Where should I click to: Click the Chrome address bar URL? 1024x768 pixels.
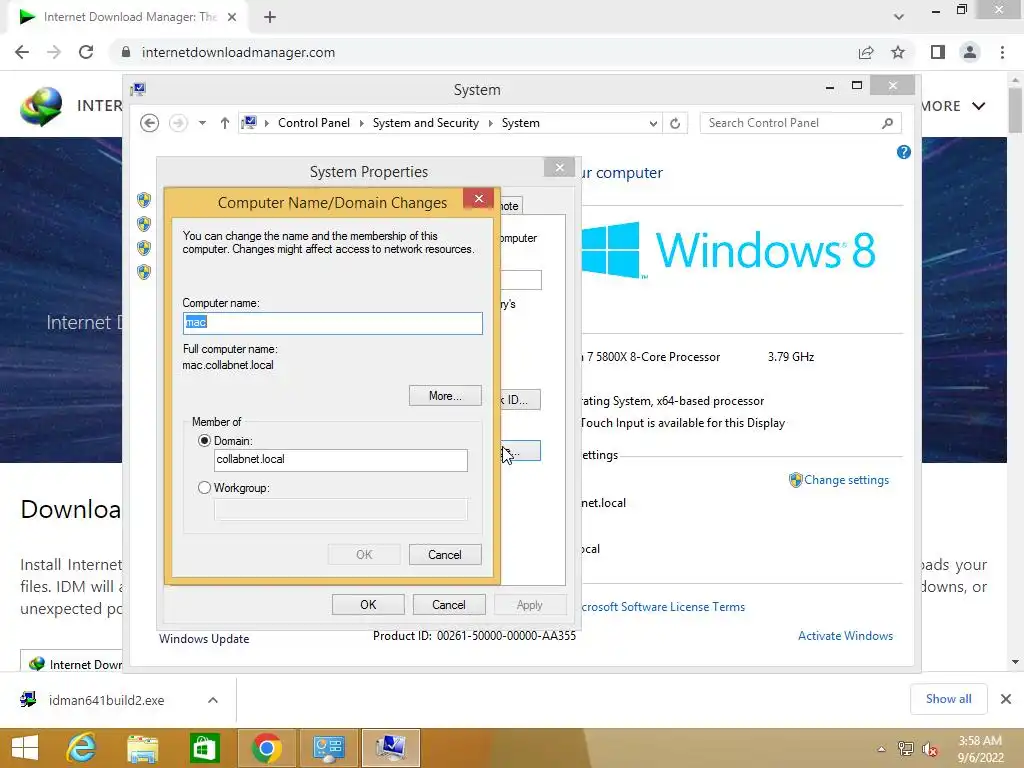238,52
